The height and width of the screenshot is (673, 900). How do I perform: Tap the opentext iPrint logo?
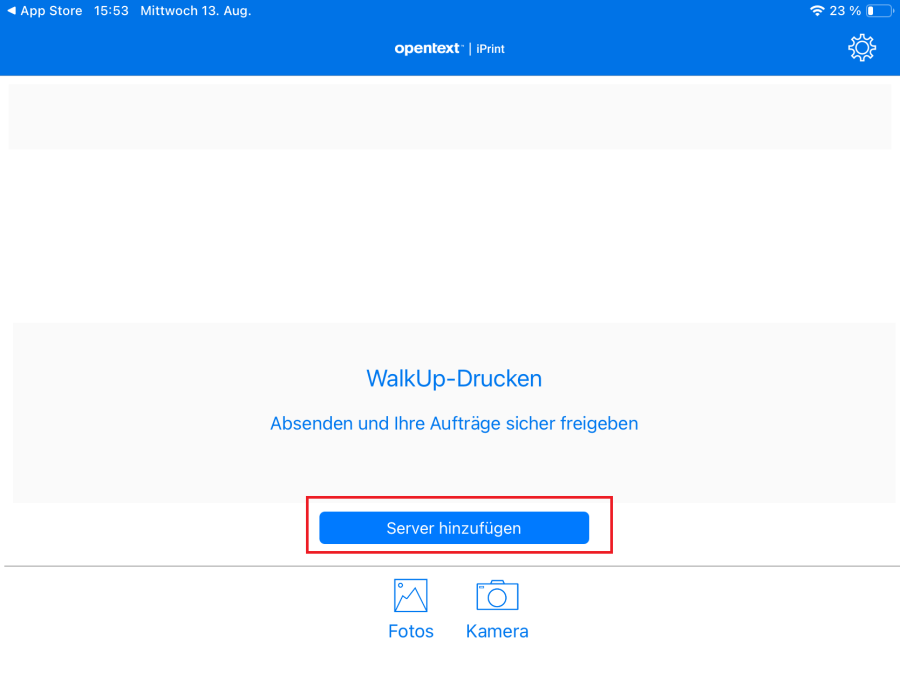point(450,48)
